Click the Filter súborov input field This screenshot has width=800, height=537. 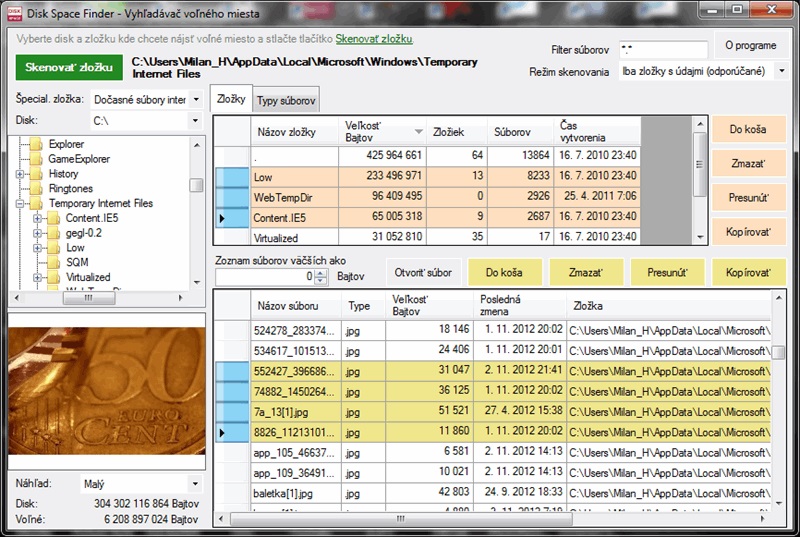click(662, 48)
